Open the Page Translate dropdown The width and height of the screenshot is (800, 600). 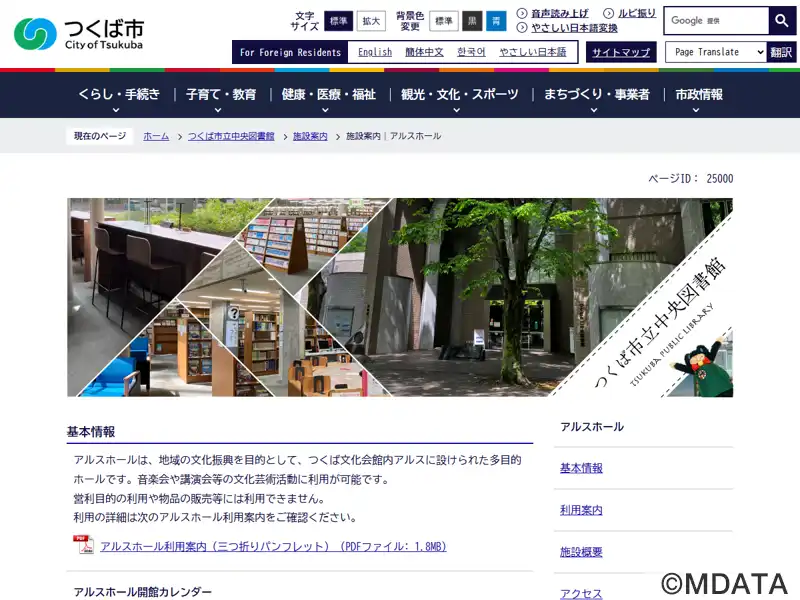tap(716, 52)
